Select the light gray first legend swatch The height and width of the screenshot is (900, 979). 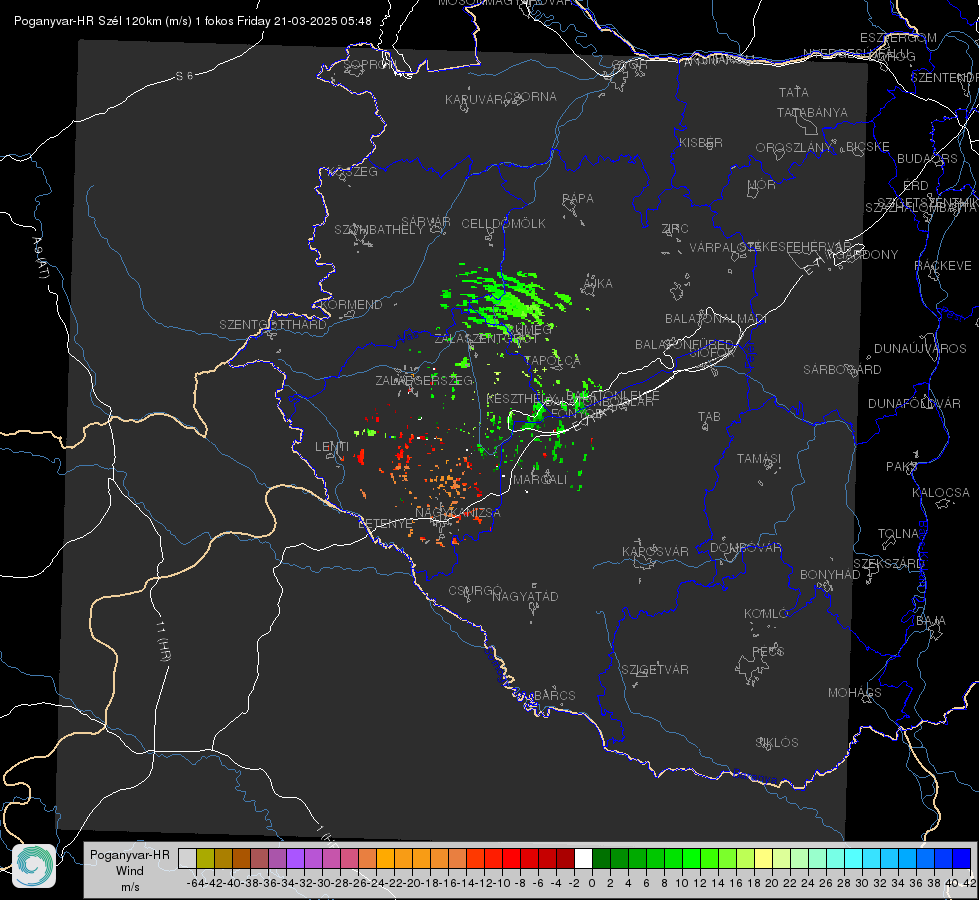click(x=187, y=858)
